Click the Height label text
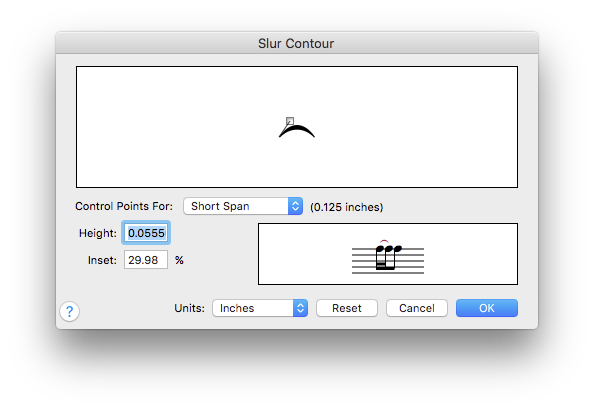The height and width of the screenshot is (409, 594). pyautogui.click(x=98, y=233)
